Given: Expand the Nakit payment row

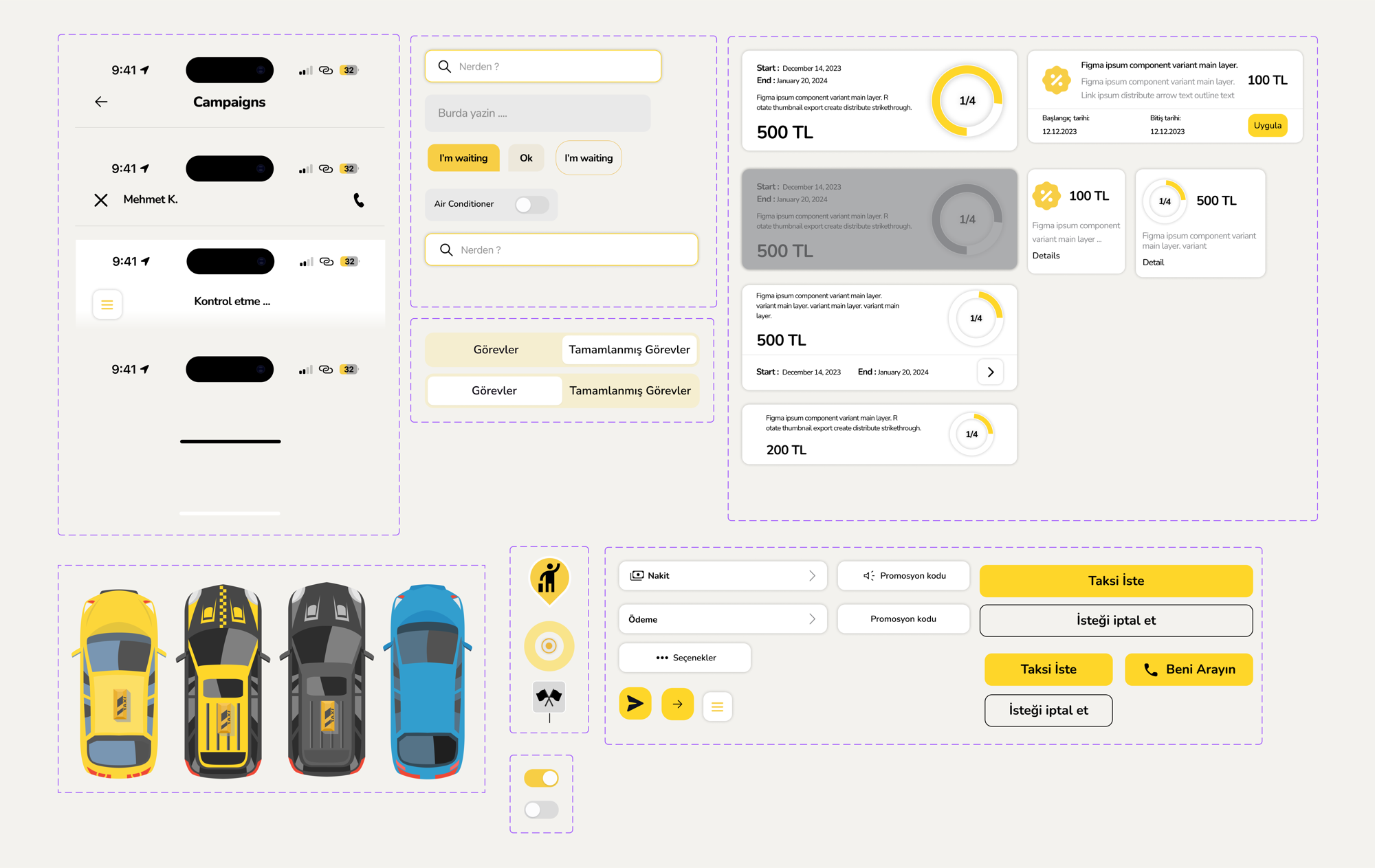Looking at the screenshot, I should 814,575.
